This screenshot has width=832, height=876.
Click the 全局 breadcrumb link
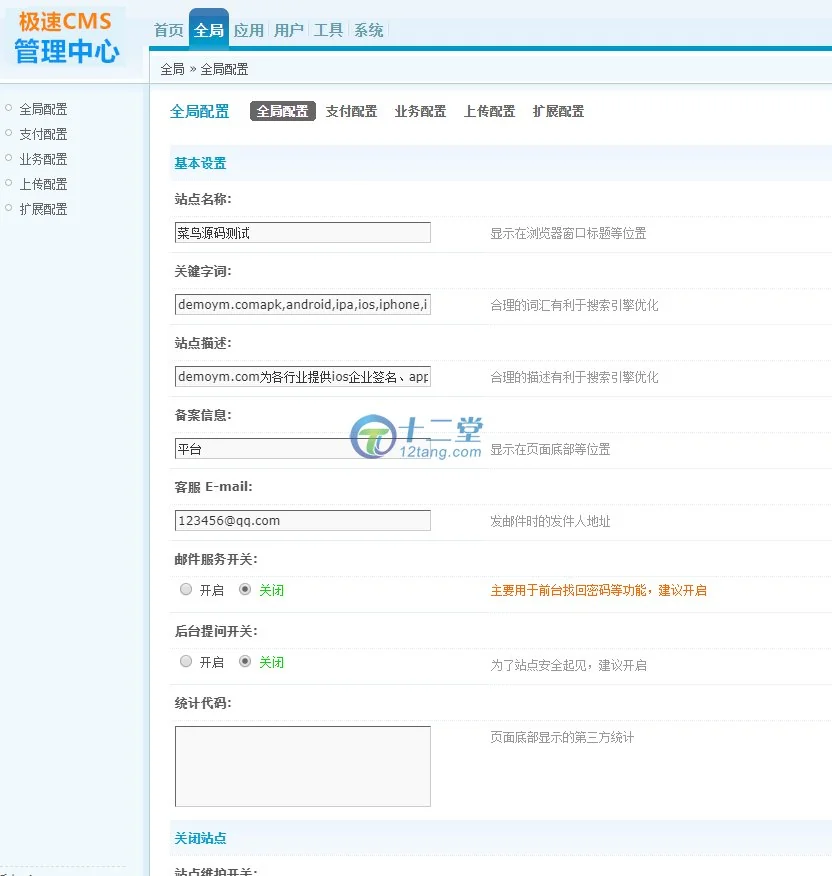[172, 69]
